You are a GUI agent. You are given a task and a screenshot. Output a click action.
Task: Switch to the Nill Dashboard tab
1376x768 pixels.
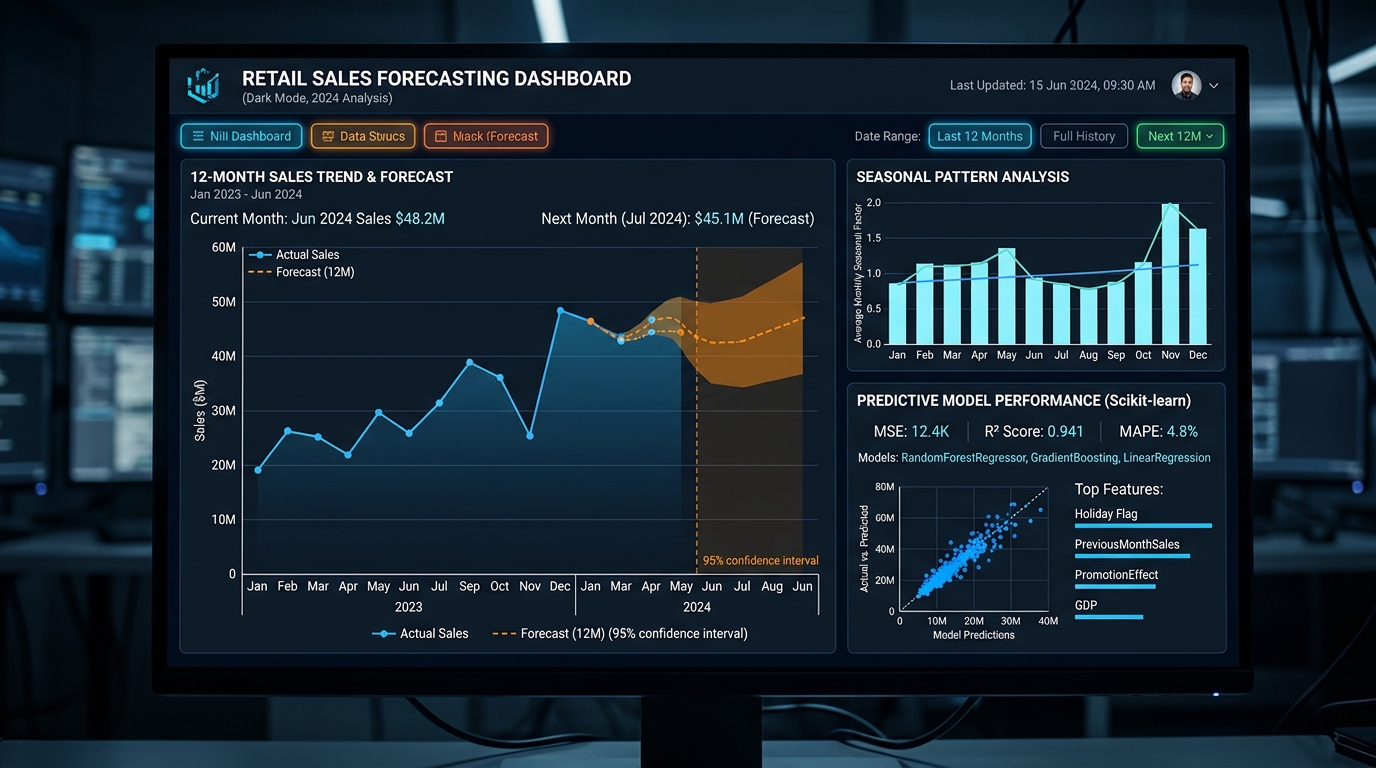coord(241,136)
